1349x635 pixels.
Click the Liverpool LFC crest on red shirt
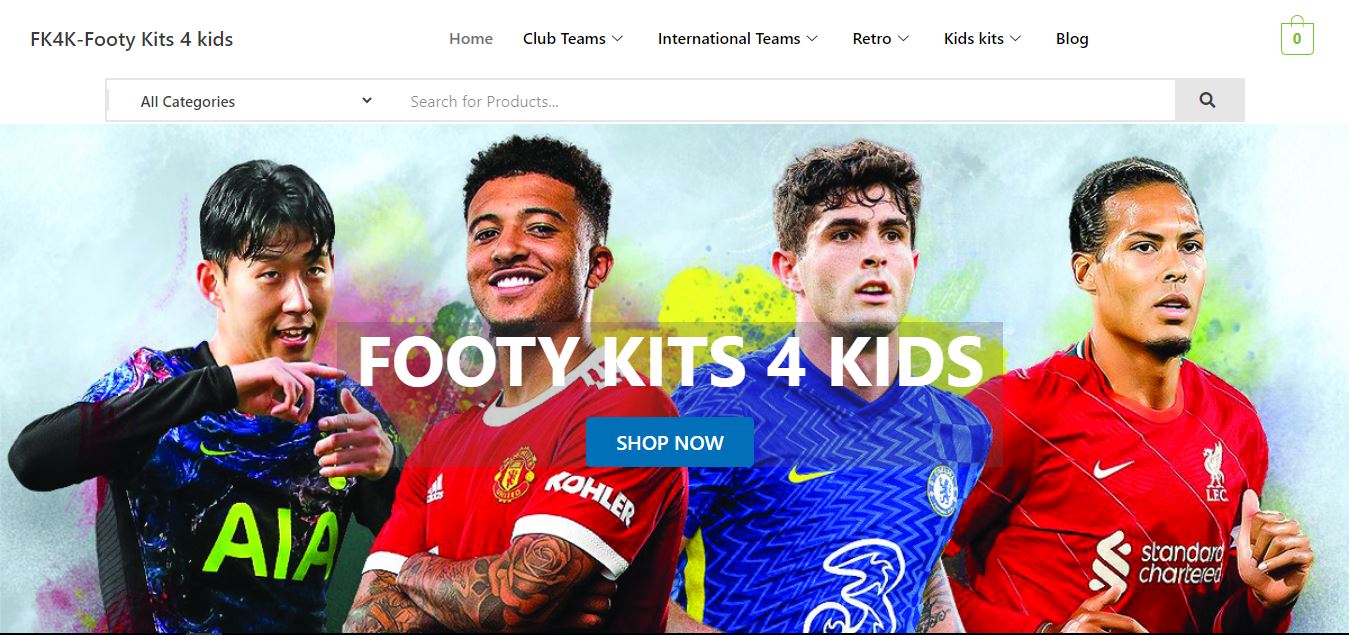click(x=1214, y=474)
